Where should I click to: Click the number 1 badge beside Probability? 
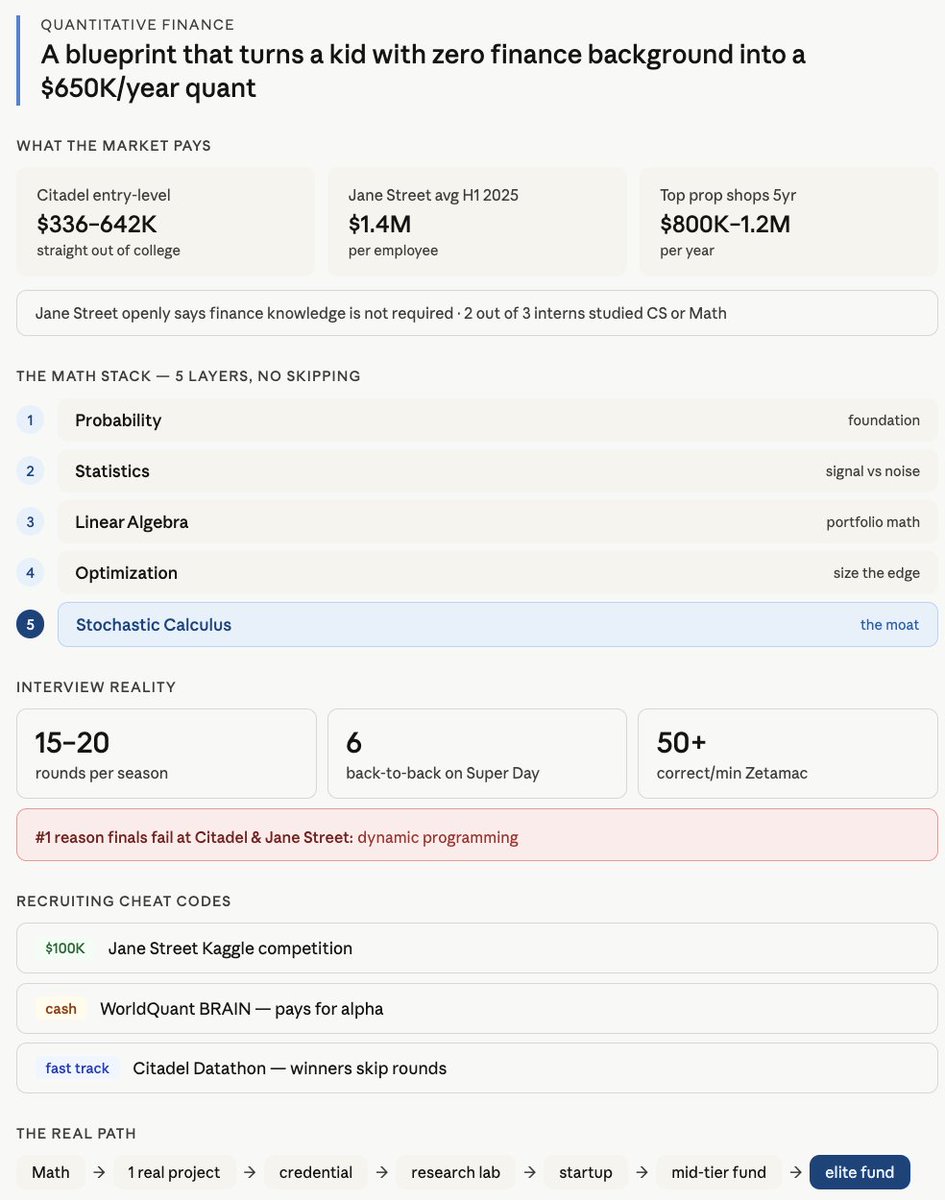30,420
